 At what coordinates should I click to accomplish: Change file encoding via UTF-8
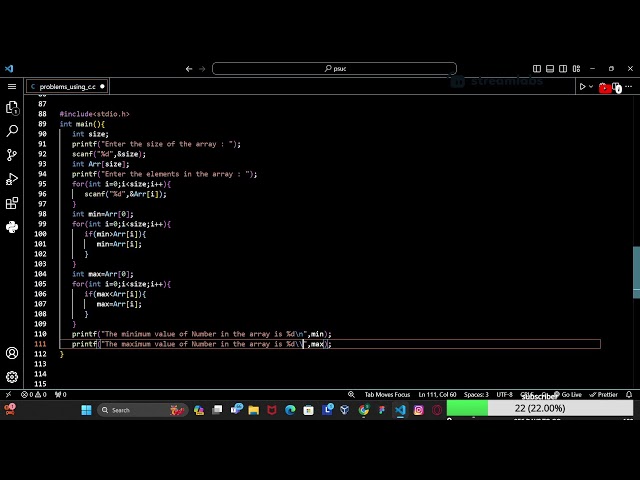[504, 394]
